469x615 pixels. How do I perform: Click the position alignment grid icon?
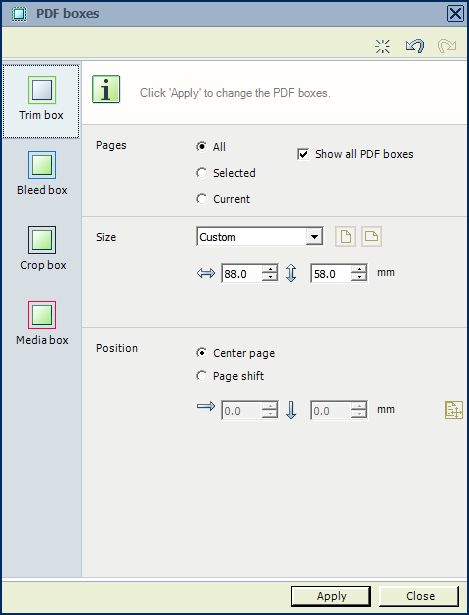[x=454, y=410]
